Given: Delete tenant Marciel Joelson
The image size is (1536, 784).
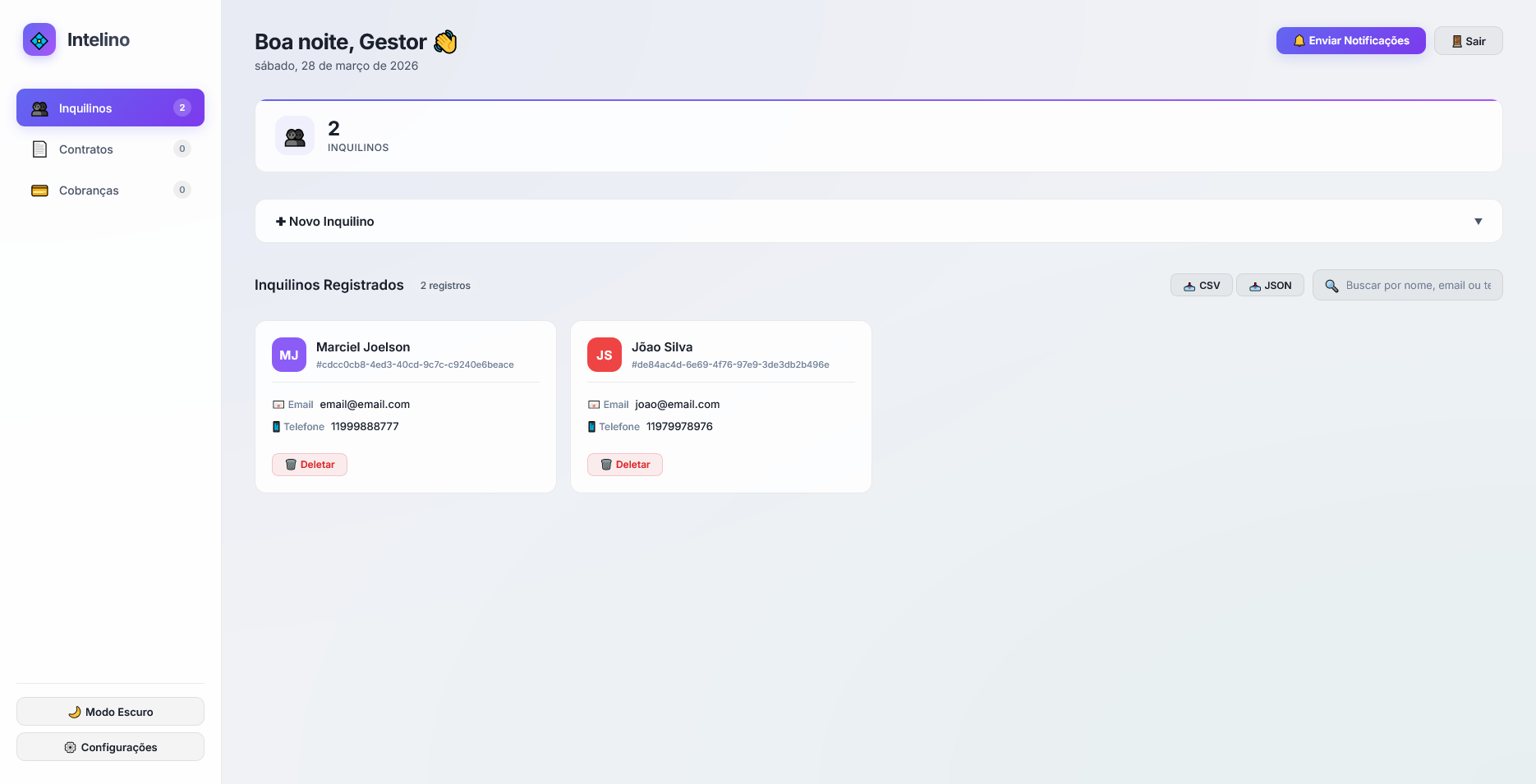Looking at the screenshot, I should (x=310, y=465).
